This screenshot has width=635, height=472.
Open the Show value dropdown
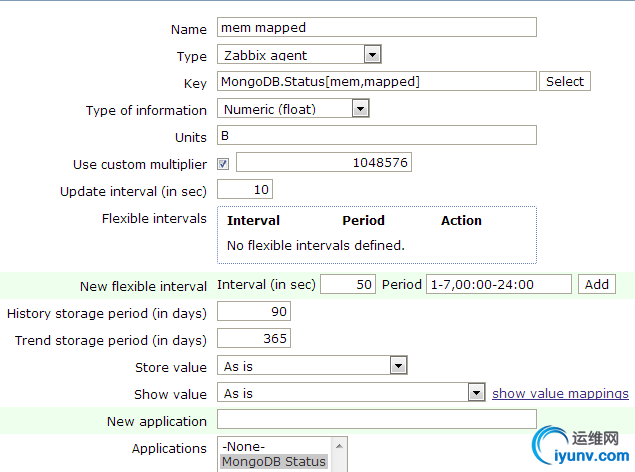(x=352, y=393)
